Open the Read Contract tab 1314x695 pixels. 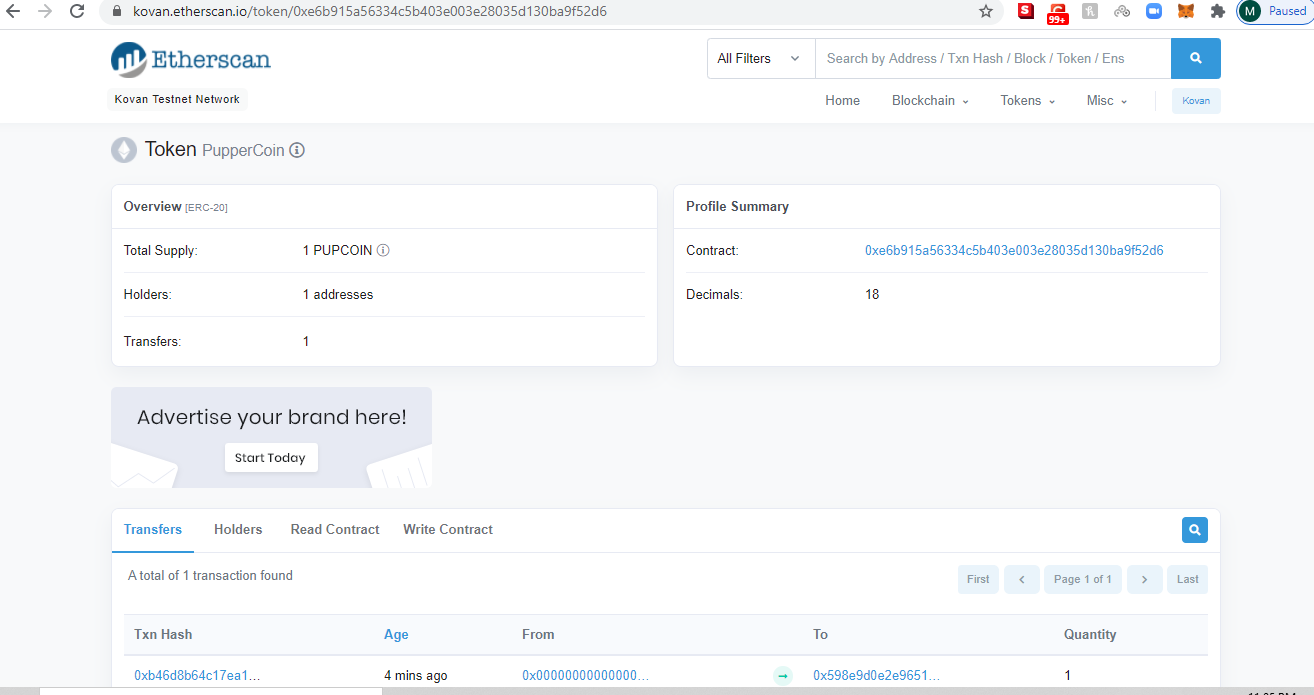(335, 530)
